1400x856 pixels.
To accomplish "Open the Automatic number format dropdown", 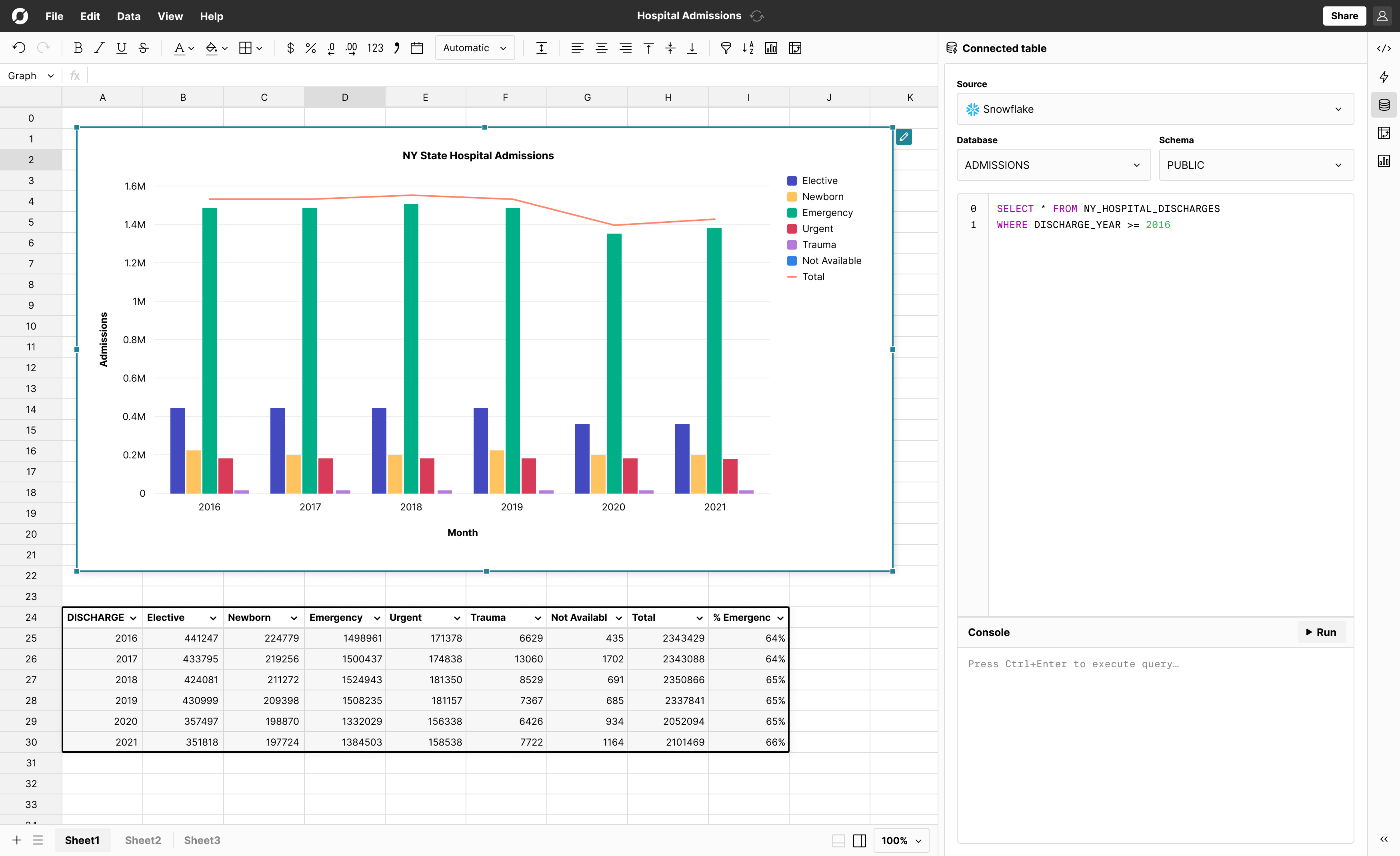I will click(x=474, y=48).
